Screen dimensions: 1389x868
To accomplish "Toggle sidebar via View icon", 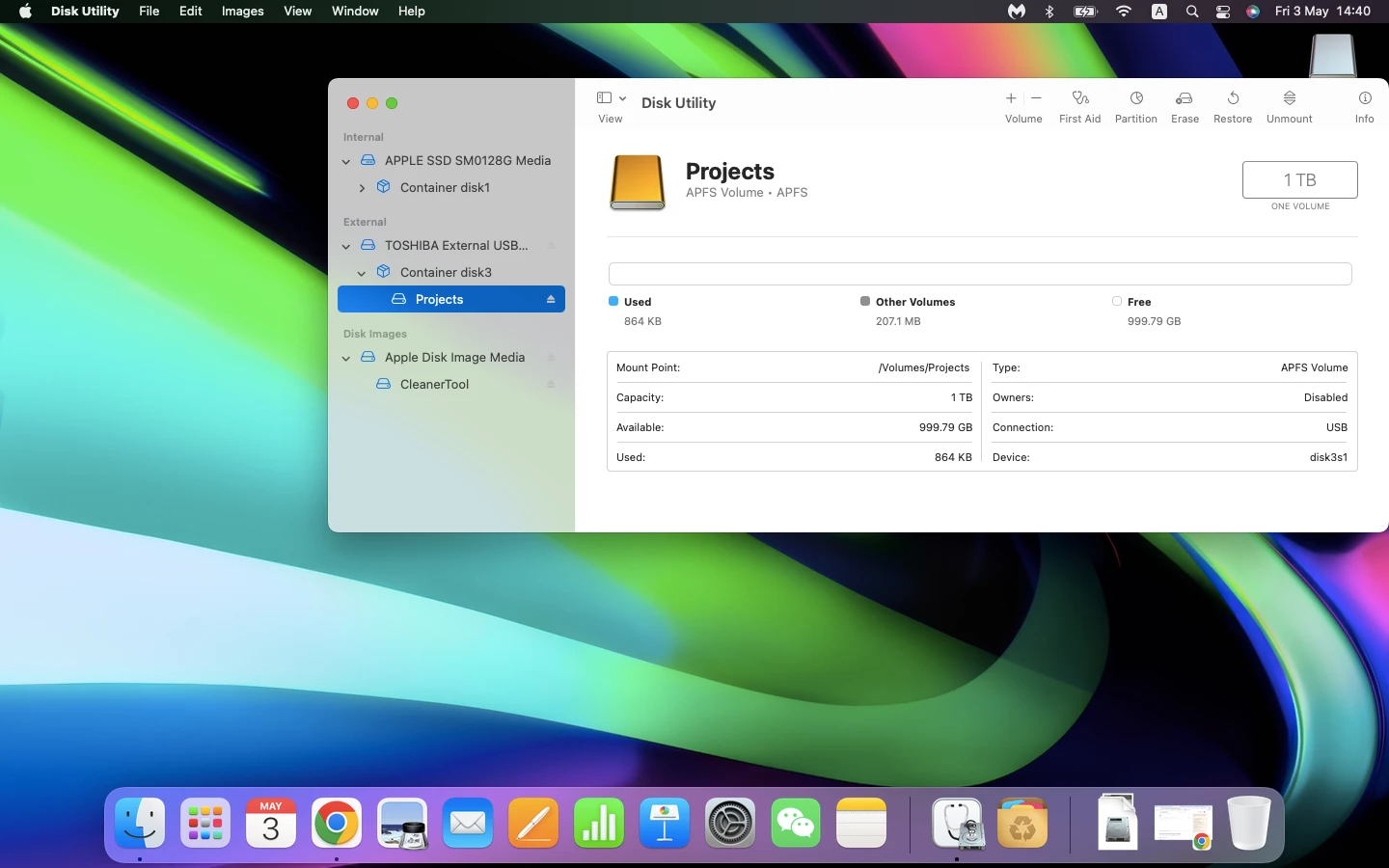I will (604, 98).
